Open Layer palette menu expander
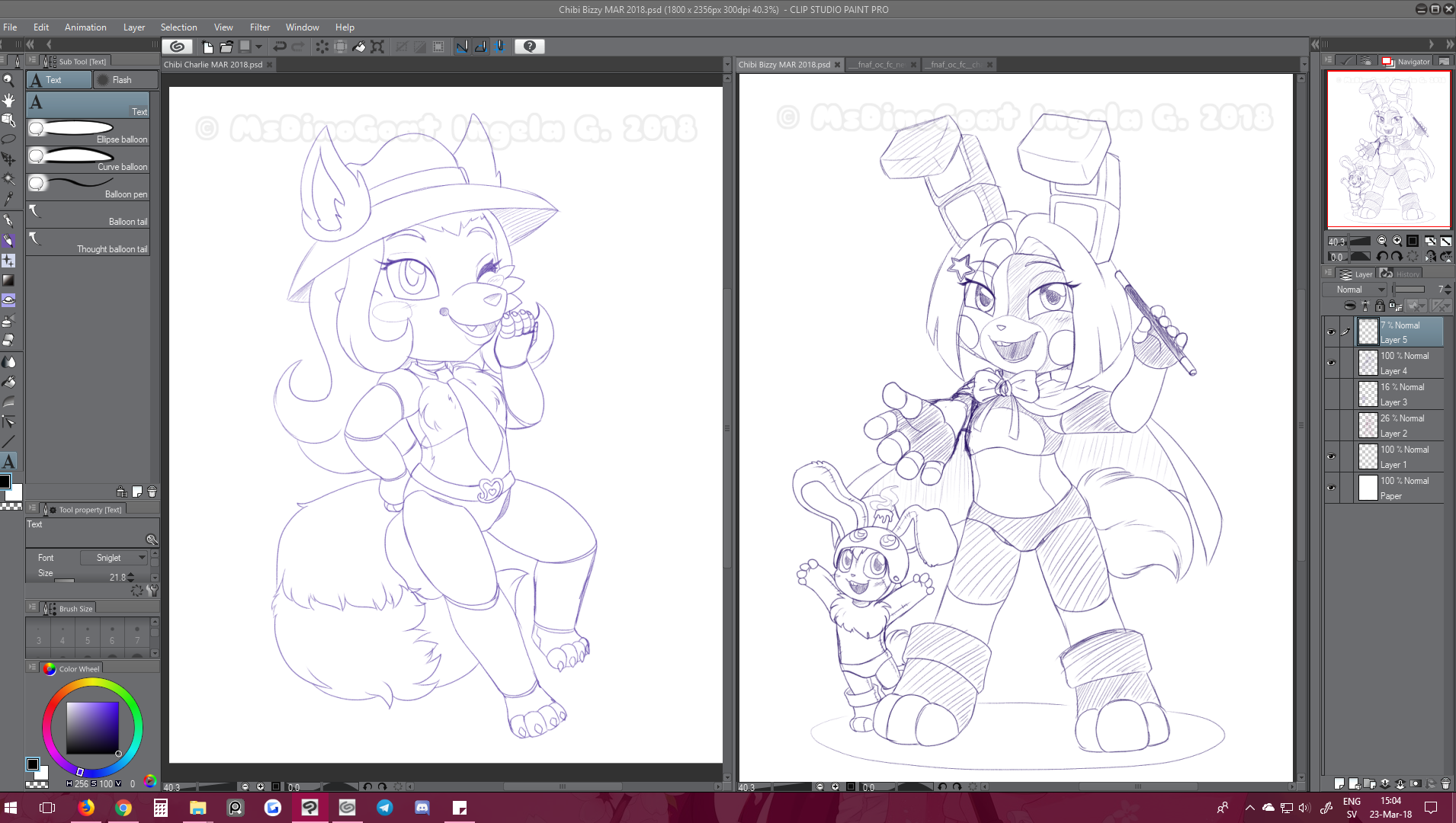Screen dimensions: 1456x823 tap(1328, 273)
